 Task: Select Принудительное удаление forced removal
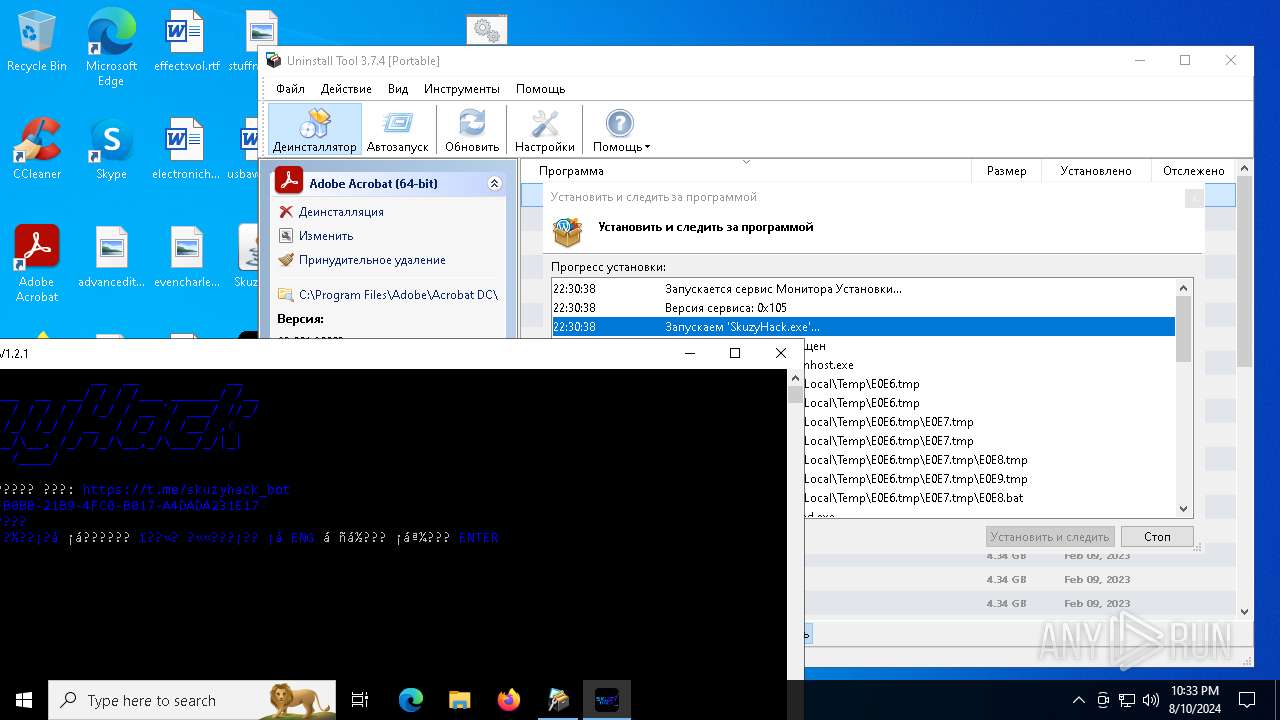coord(371,260)
